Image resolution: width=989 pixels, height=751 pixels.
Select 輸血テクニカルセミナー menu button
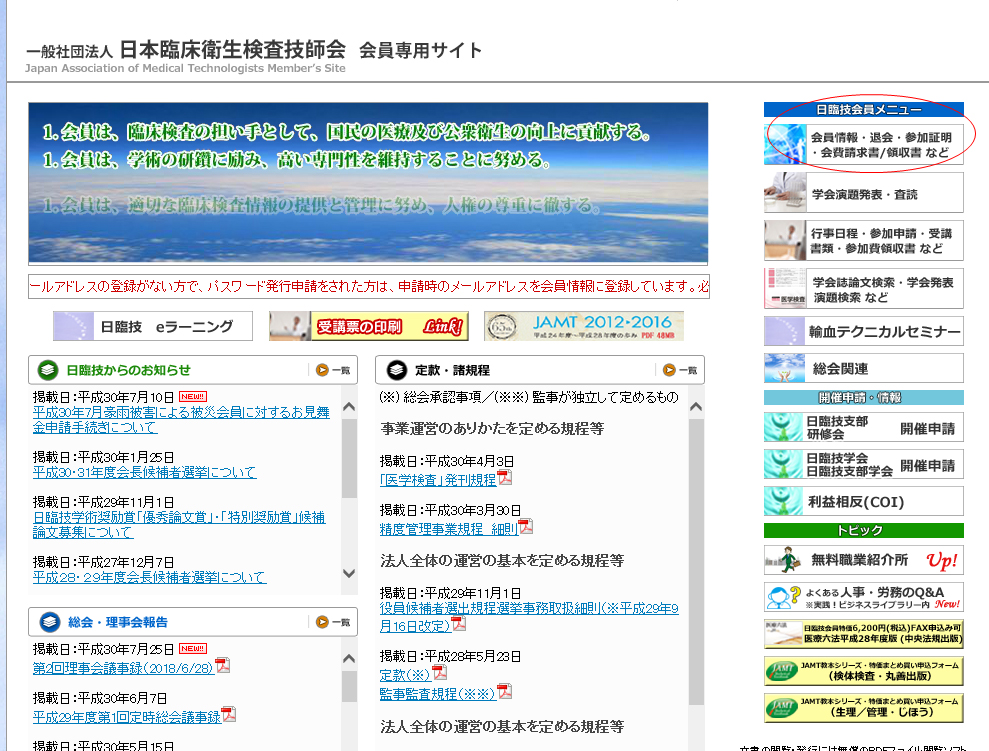click(864, 331)
